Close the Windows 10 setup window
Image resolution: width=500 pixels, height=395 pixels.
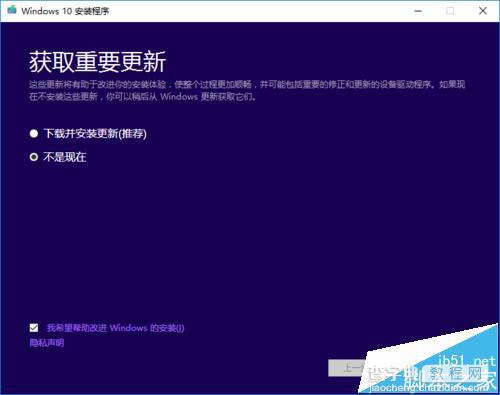click(x=483, y=11)
